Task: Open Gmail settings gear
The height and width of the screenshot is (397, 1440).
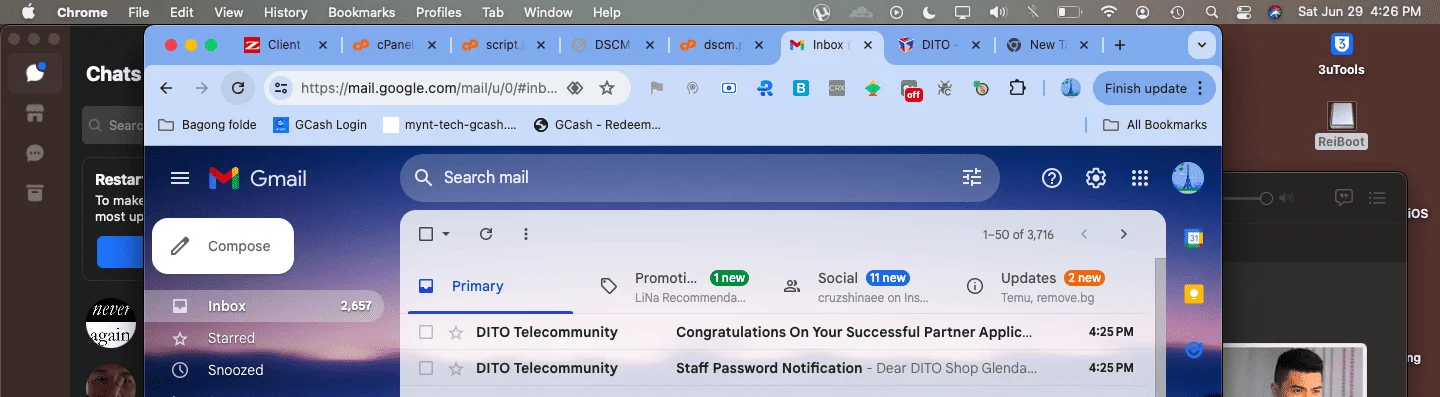Action: click(x=1096, y=178)
